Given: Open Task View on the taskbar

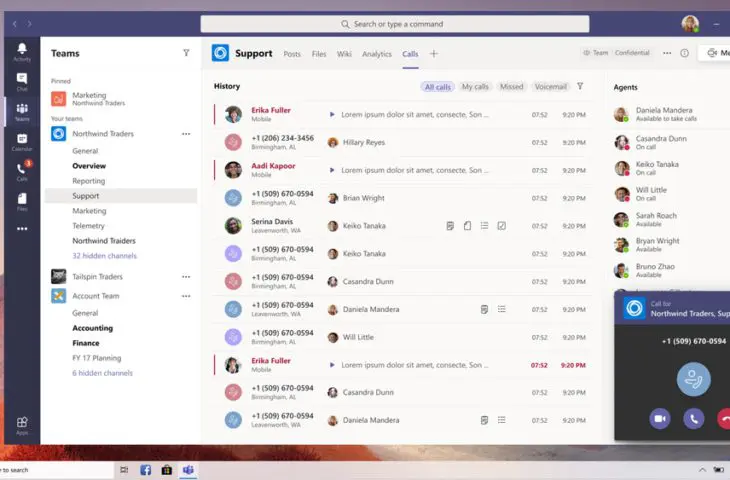Looking at the screenshot, I should tap(124, 470).
